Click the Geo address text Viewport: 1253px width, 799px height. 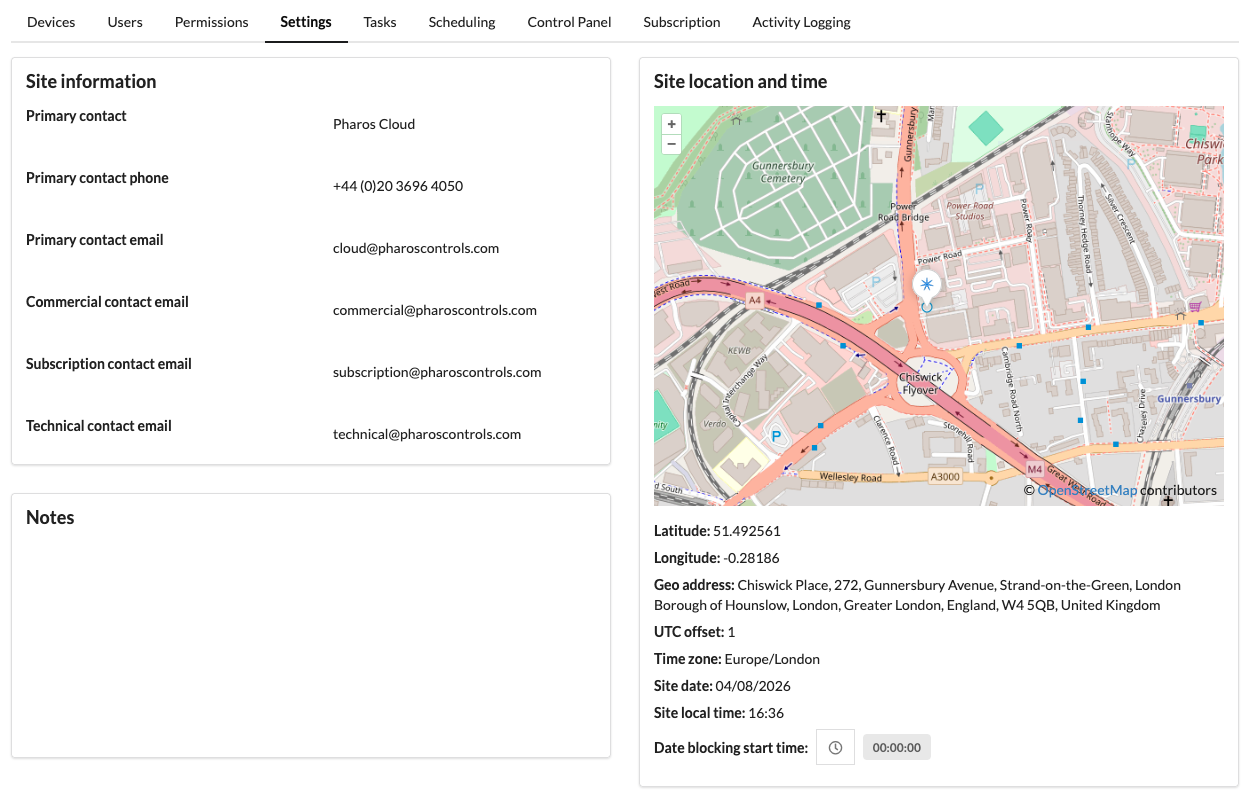click(917, 595)
